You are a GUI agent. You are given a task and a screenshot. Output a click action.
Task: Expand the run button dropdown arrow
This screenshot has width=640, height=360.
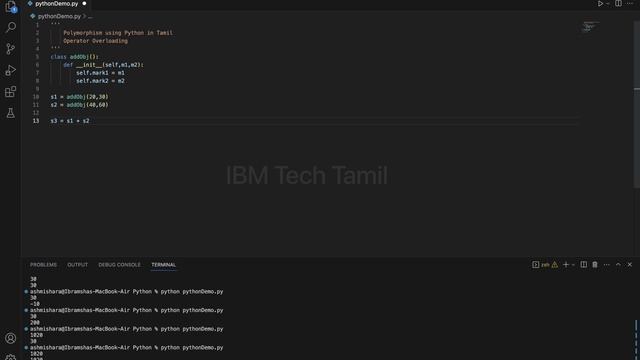[x=608, y=4]
